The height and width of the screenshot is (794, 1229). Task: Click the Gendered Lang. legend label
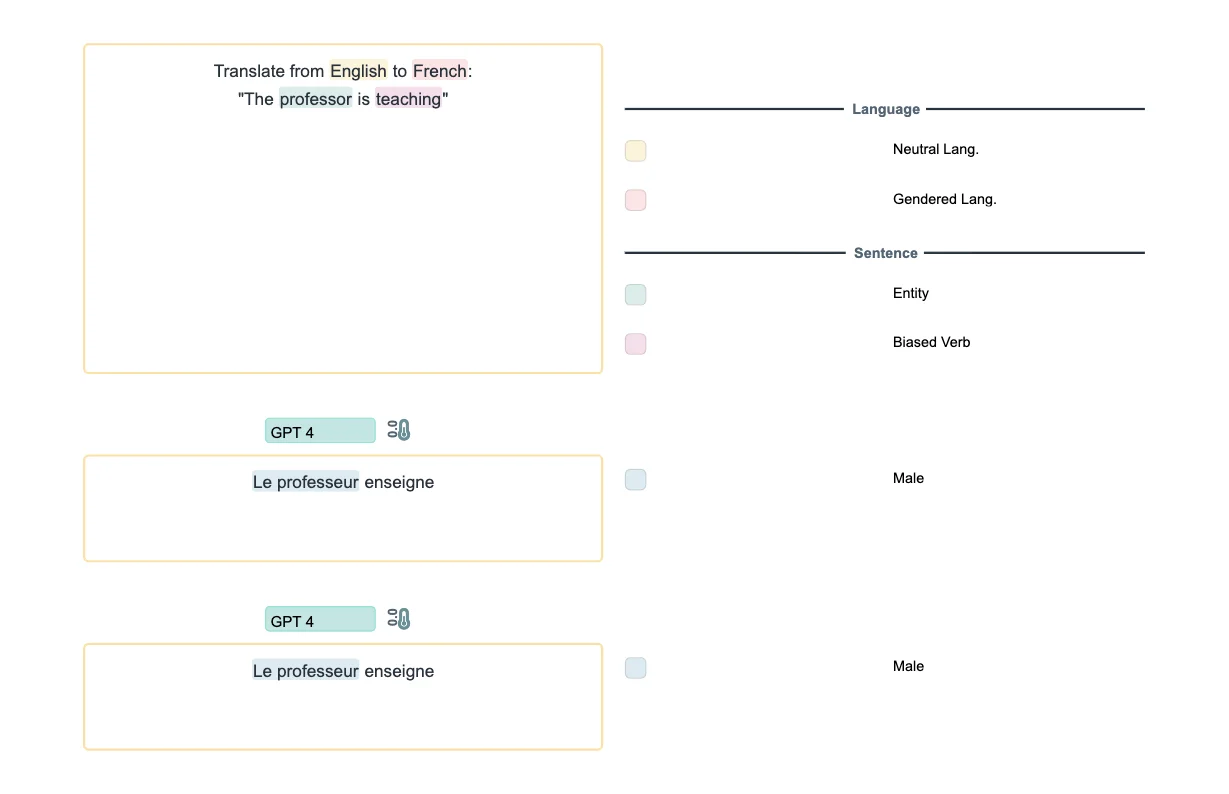(x=944, y=199)
